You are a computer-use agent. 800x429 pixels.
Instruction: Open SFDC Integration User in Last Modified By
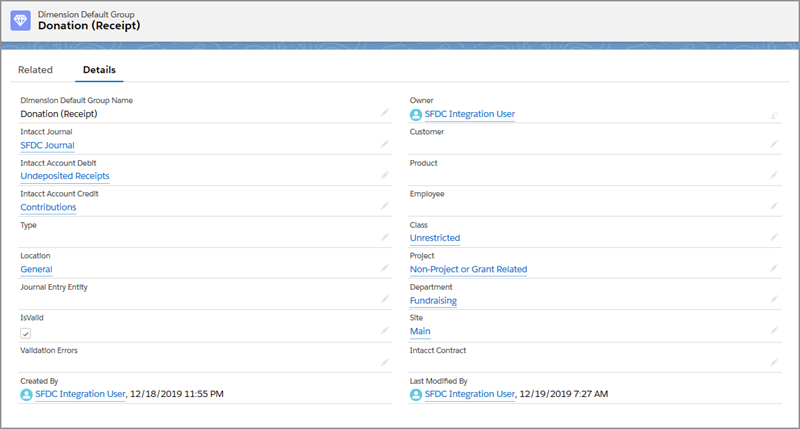(469, 394)
